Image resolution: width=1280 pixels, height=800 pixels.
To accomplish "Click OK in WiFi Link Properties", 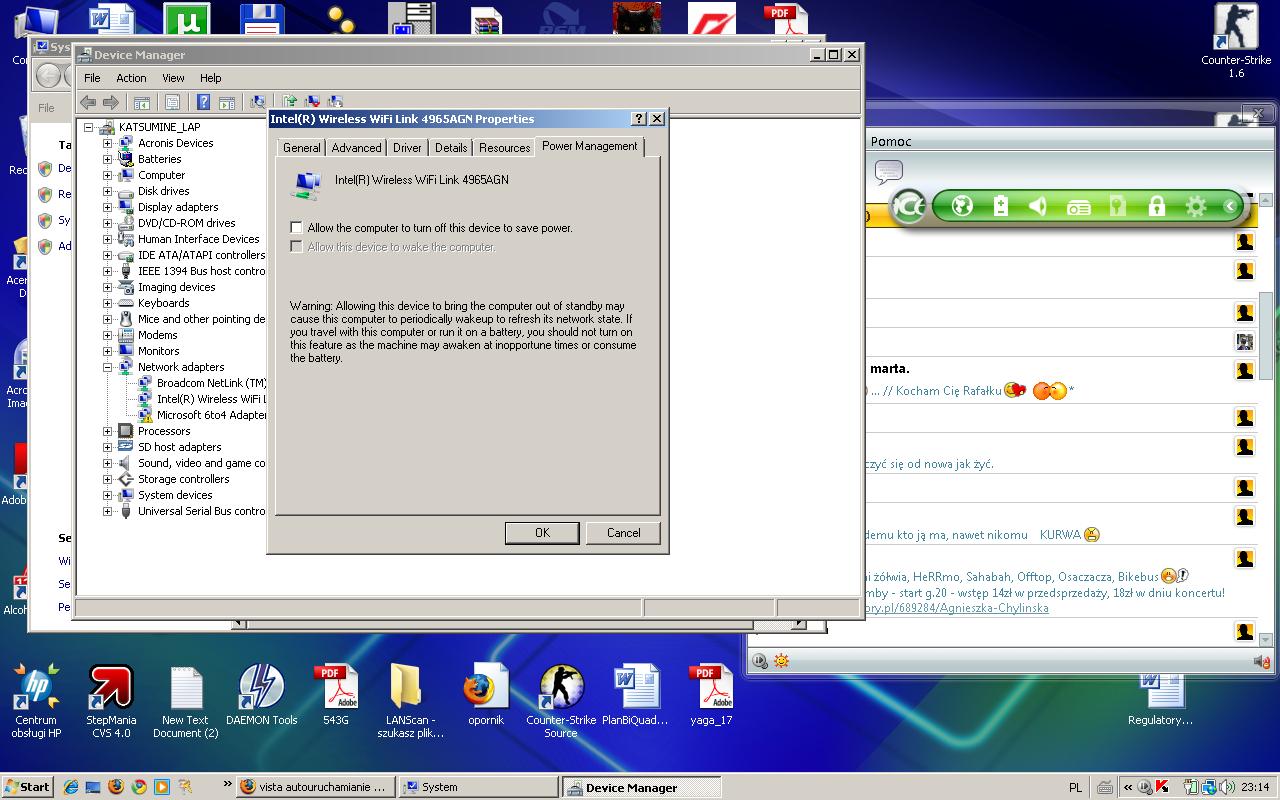I will pyautogui.click(x=542, y=533).
